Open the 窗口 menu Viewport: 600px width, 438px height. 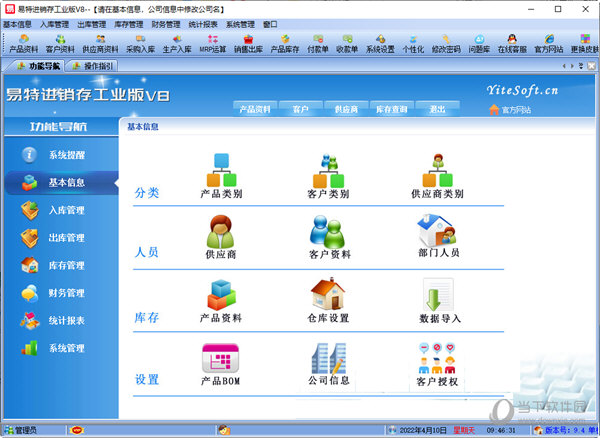[x=270, y=24]
